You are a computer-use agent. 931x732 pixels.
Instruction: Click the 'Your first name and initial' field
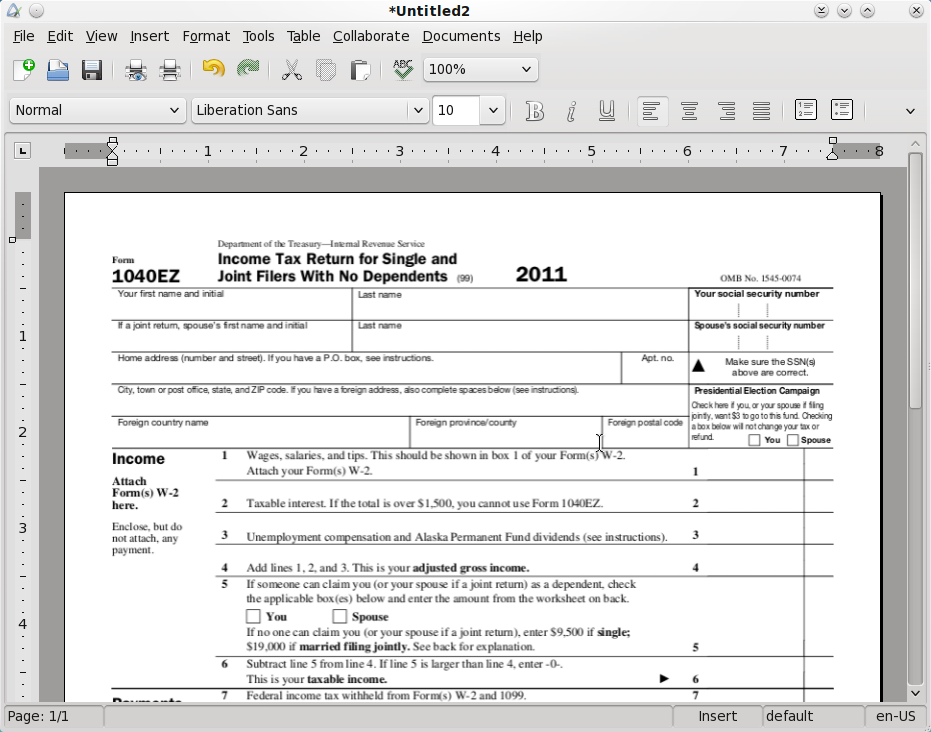pos(232,304)
